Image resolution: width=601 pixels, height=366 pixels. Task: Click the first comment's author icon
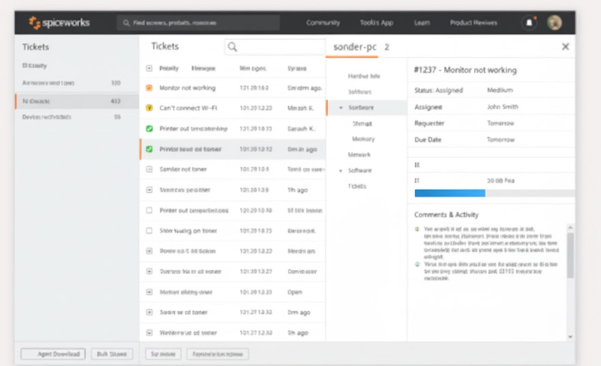click(417, 229)
